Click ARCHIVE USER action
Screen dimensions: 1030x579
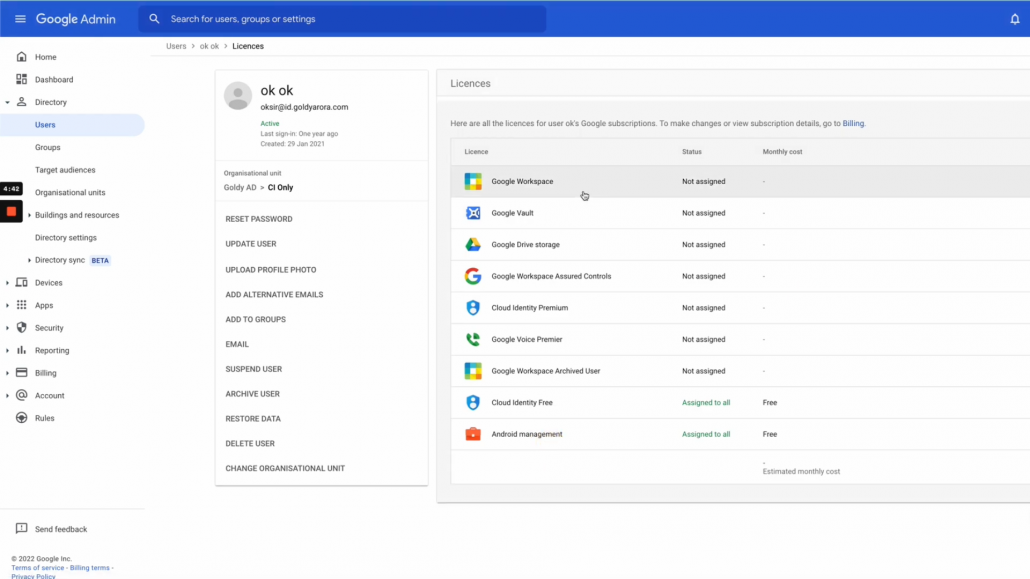tap(252, 394)
